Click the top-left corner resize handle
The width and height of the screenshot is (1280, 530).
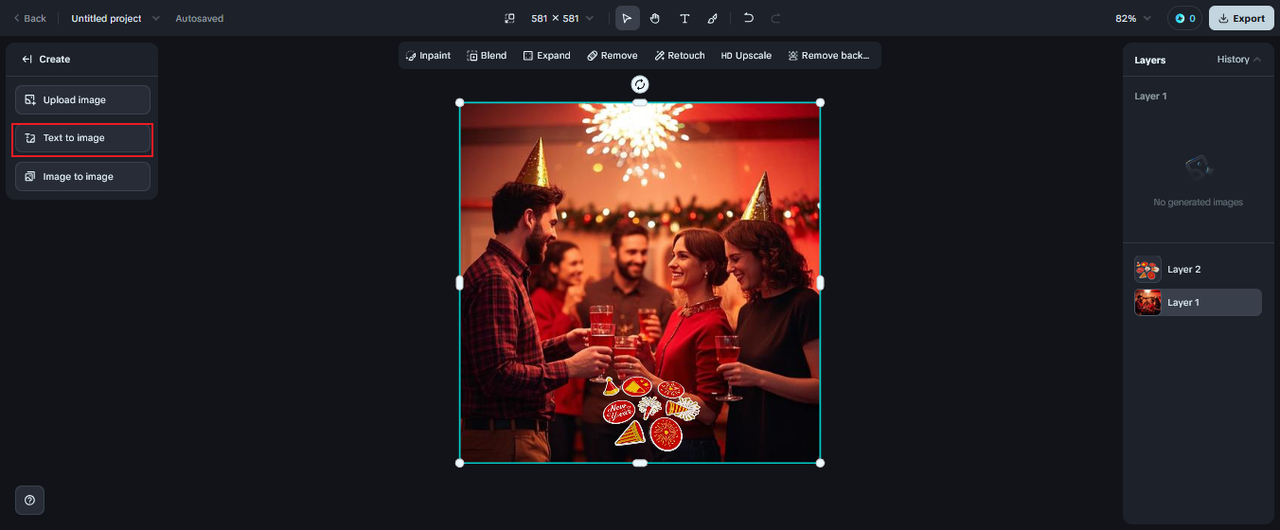click(460, 102)
